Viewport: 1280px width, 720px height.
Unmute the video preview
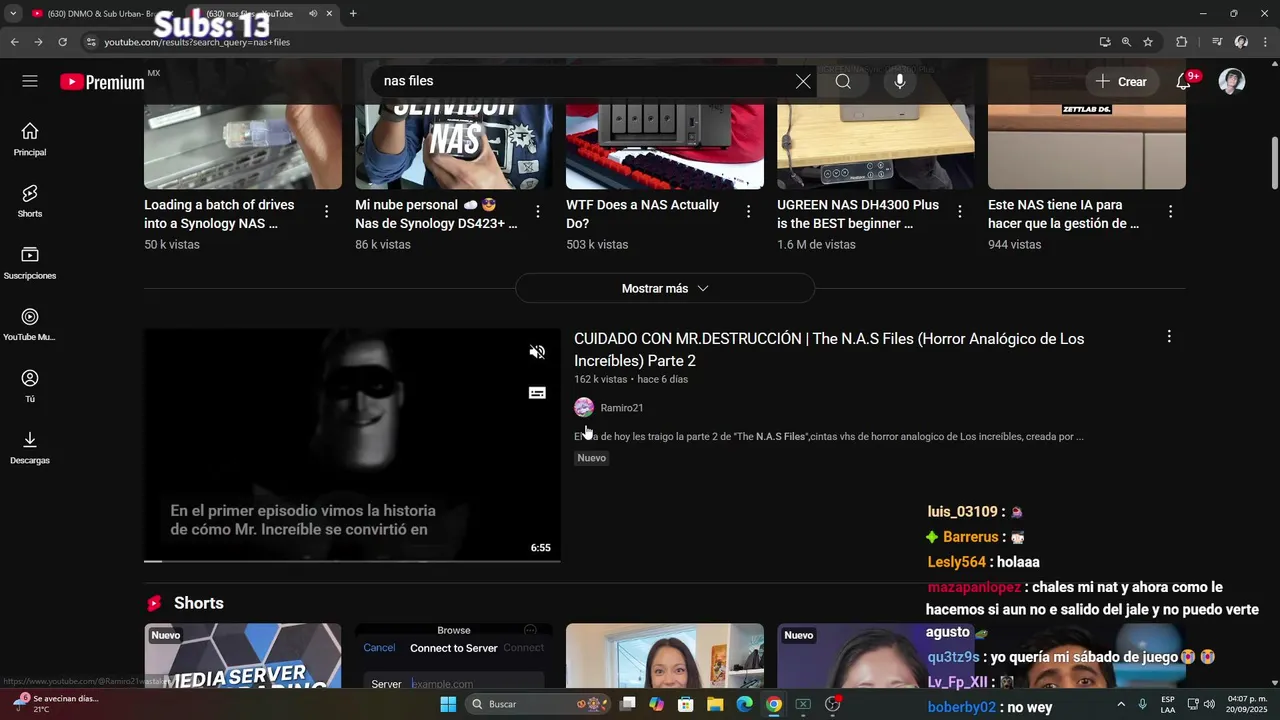pos(537,352)
